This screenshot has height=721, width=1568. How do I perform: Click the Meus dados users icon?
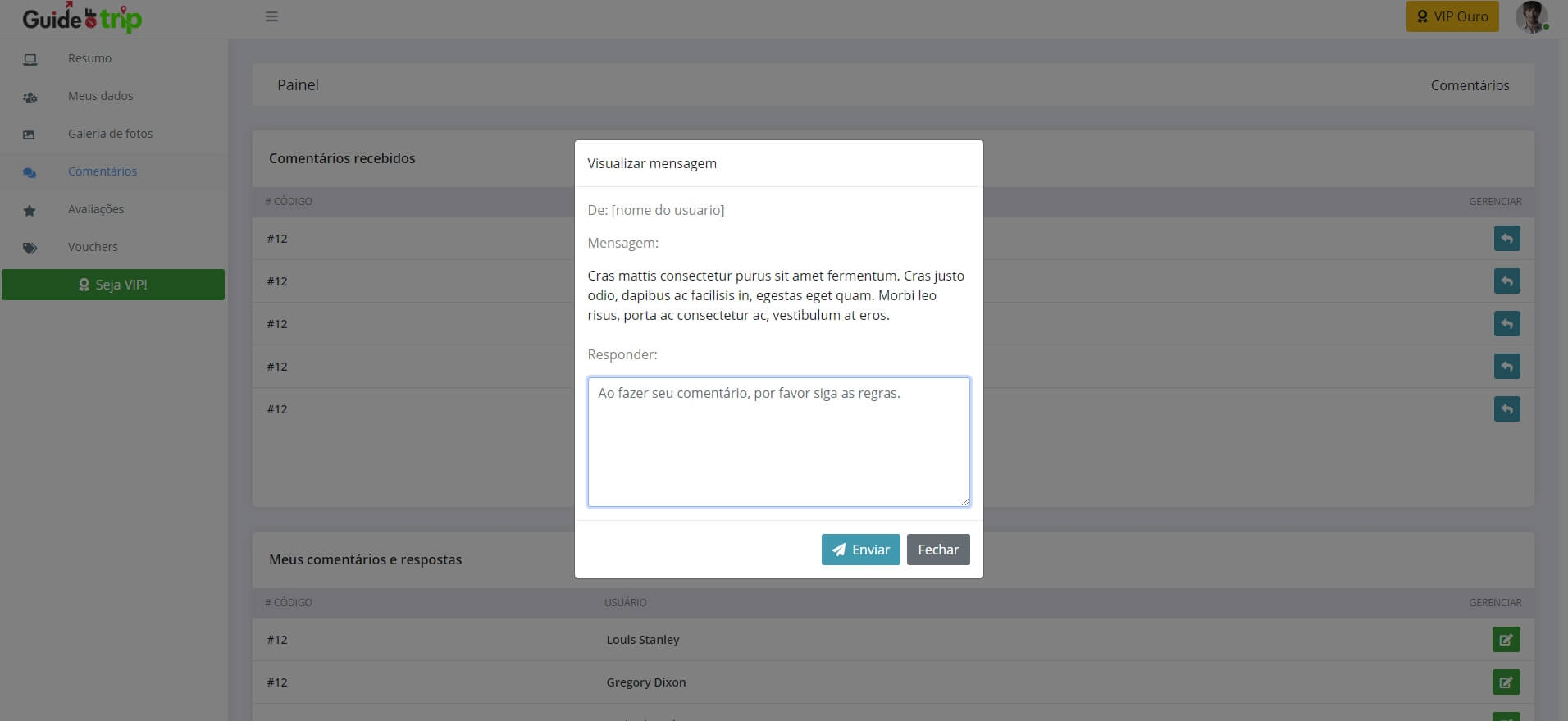pos(30,97)
